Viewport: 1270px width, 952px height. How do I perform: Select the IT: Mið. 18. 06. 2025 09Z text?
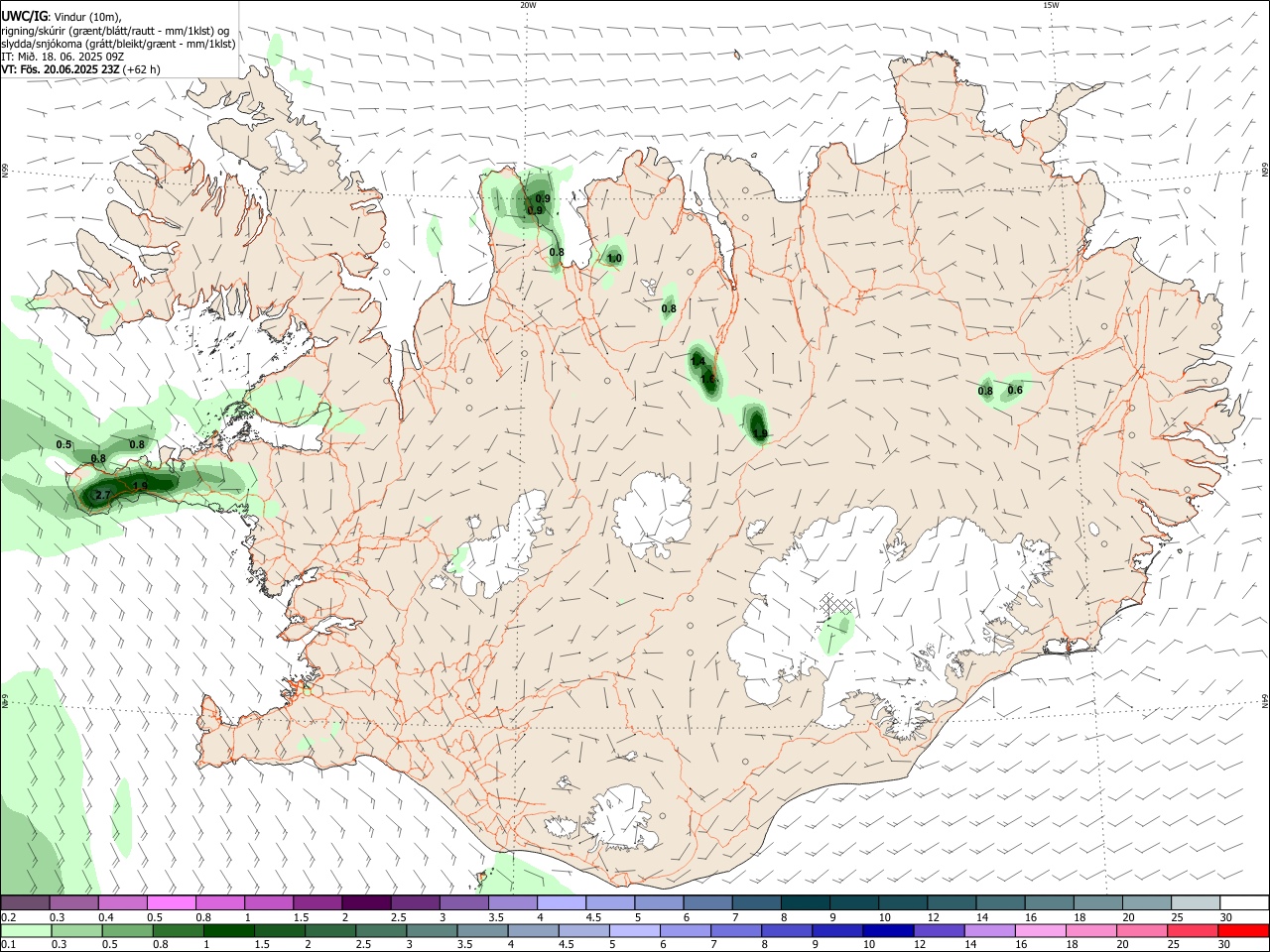coord(63,57)
